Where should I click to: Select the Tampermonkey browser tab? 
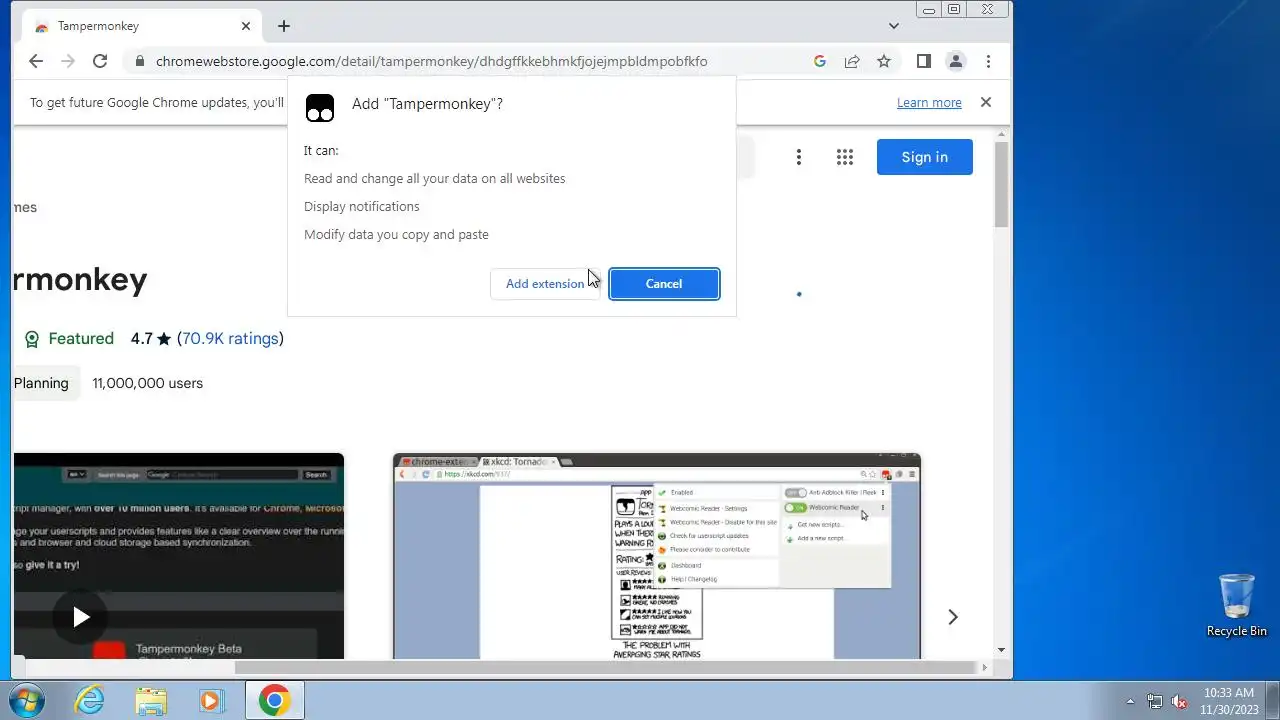142,26
